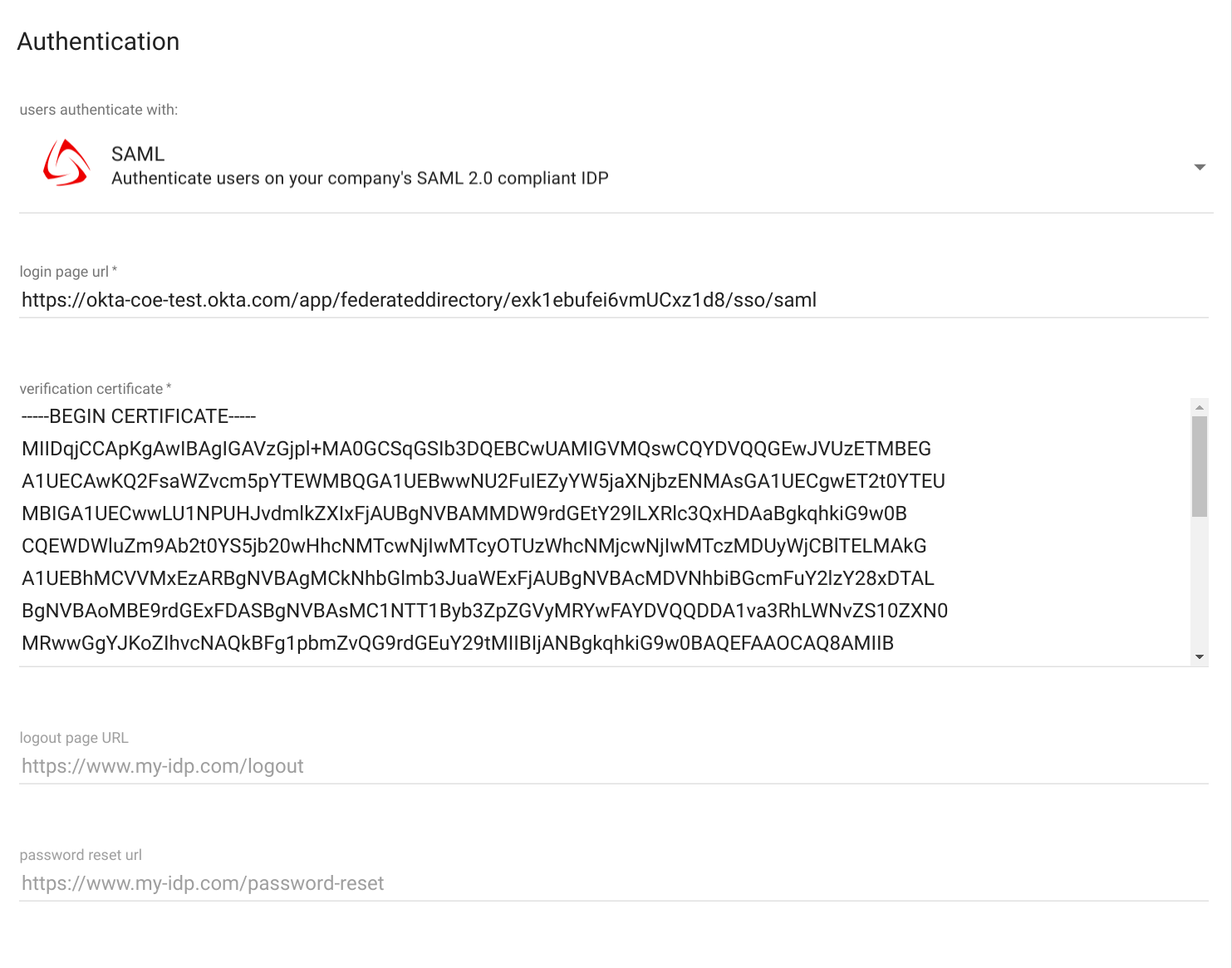The image size is (1232, 968).
Task: Click the 'verification certificate' field label
Action: 96,388
